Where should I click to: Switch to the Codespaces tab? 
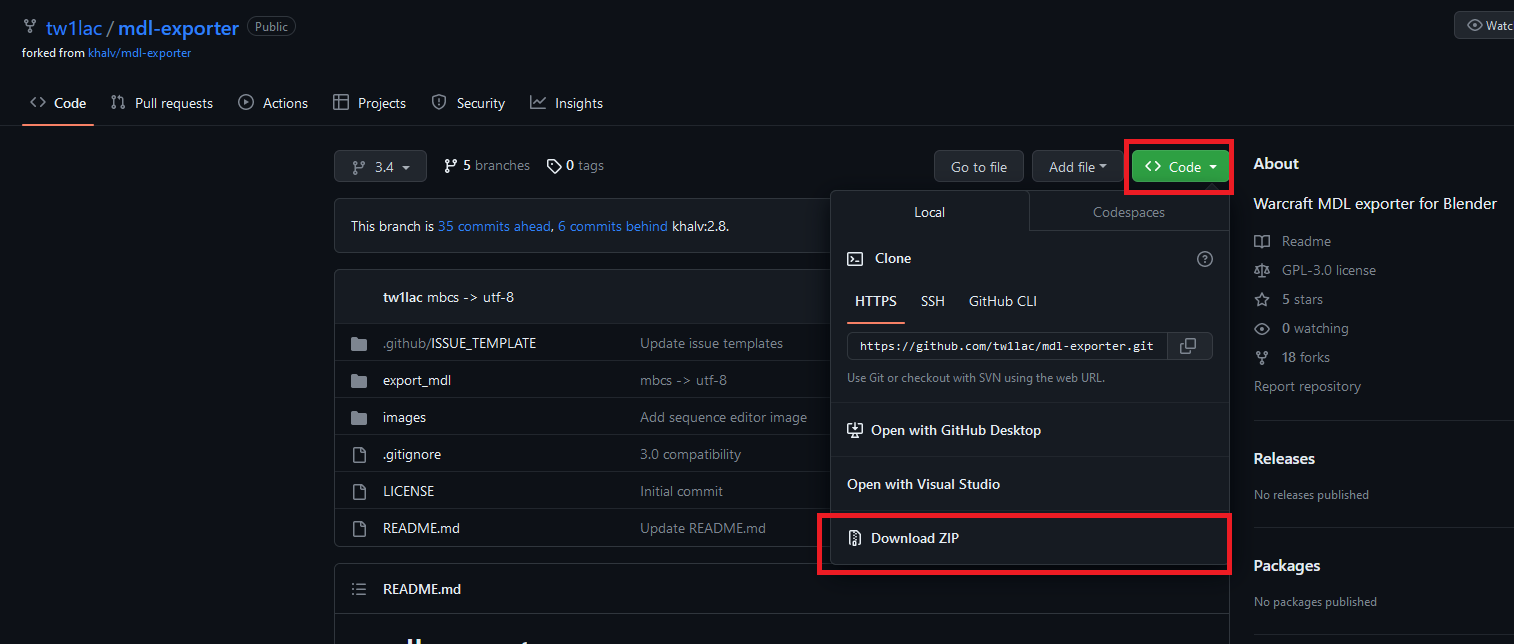click(1128, 212)
